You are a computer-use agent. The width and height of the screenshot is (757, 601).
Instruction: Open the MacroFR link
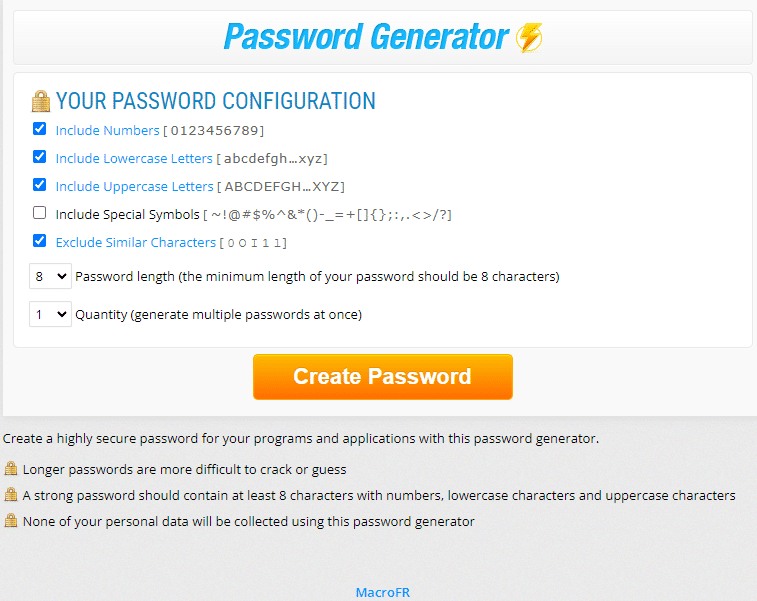[382, 592]
